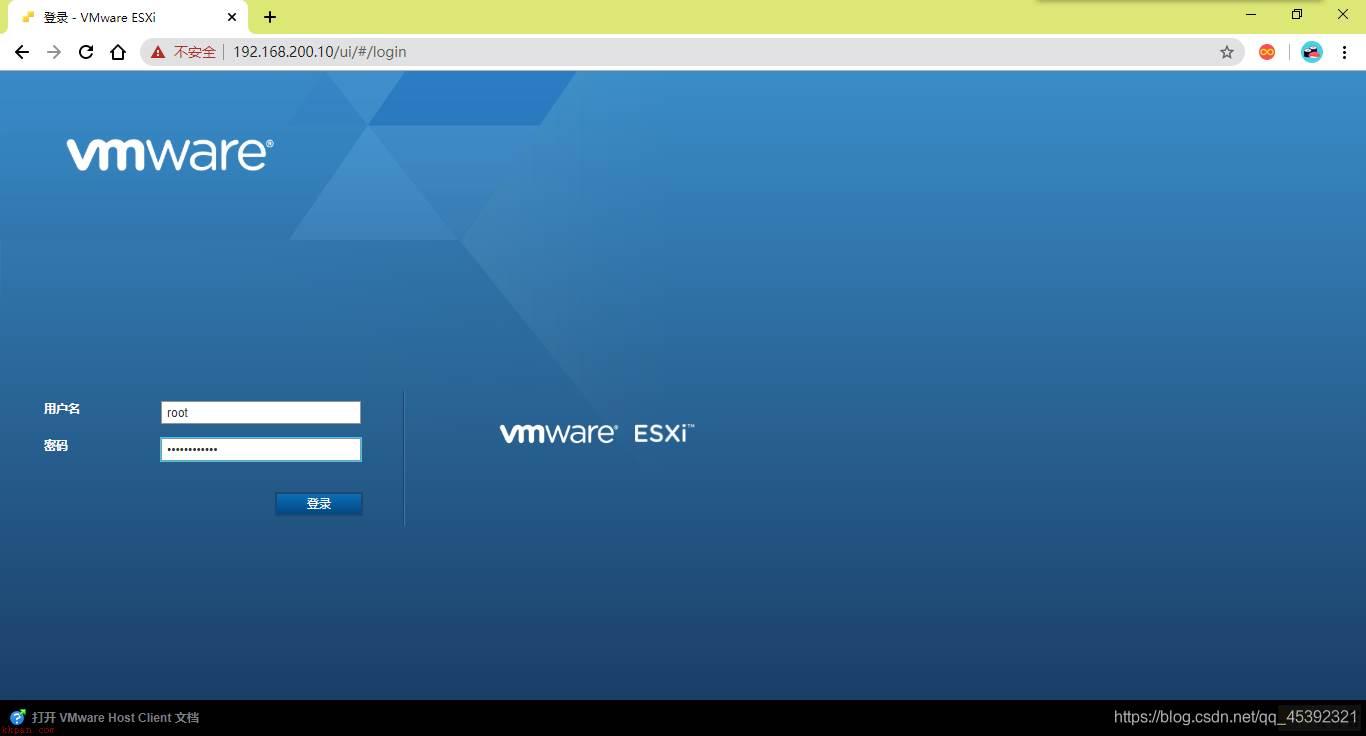Screen dimensions: 1366x736
Task: Go to the browser Home page
Action: pyautogui.click(x=118, y=52)
